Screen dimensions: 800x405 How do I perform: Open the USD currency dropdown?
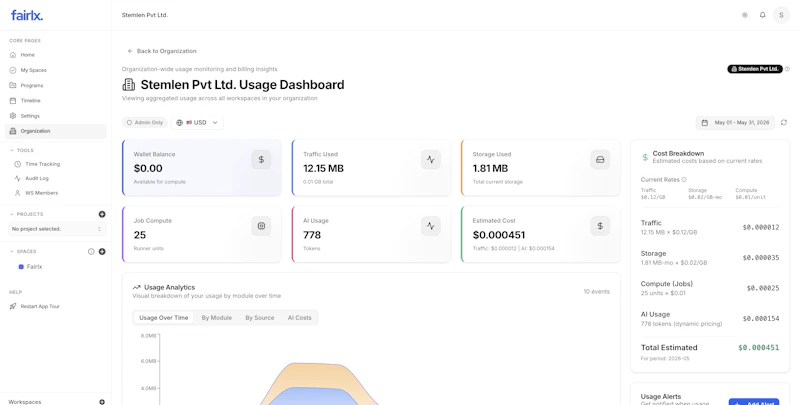point(197,122)
